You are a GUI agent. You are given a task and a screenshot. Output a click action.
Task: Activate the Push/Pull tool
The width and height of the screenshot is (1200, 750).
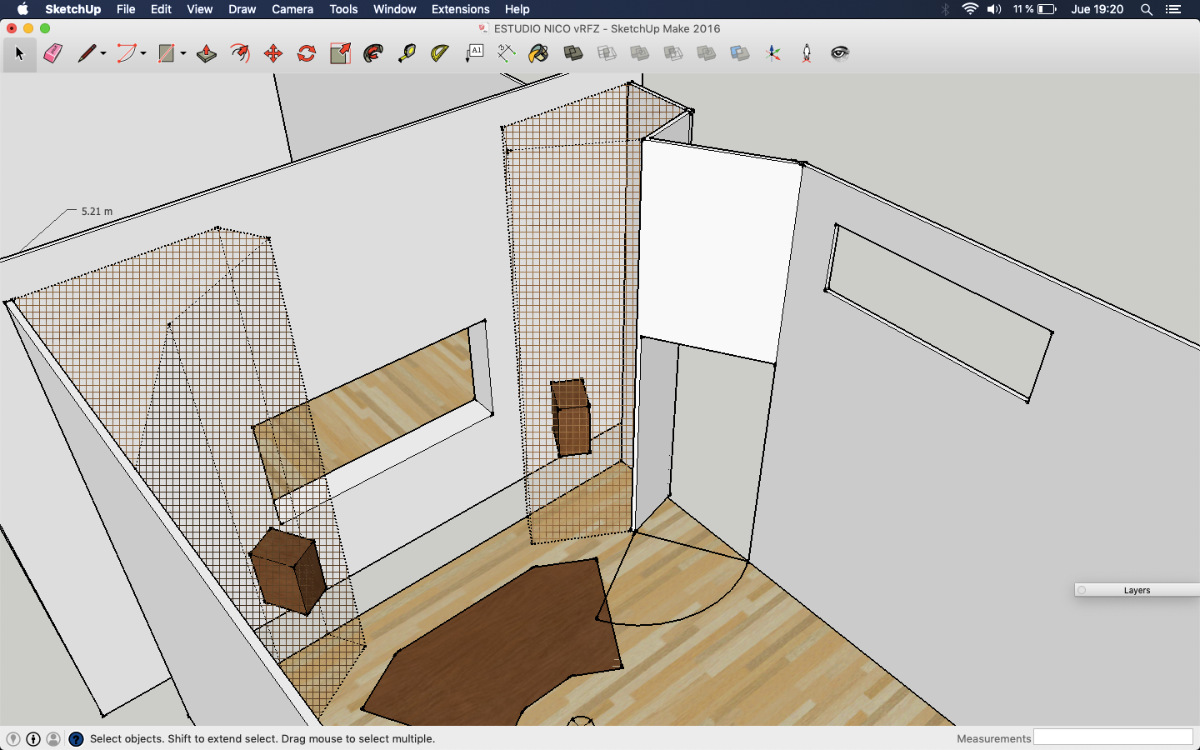(x=207, y=54)
